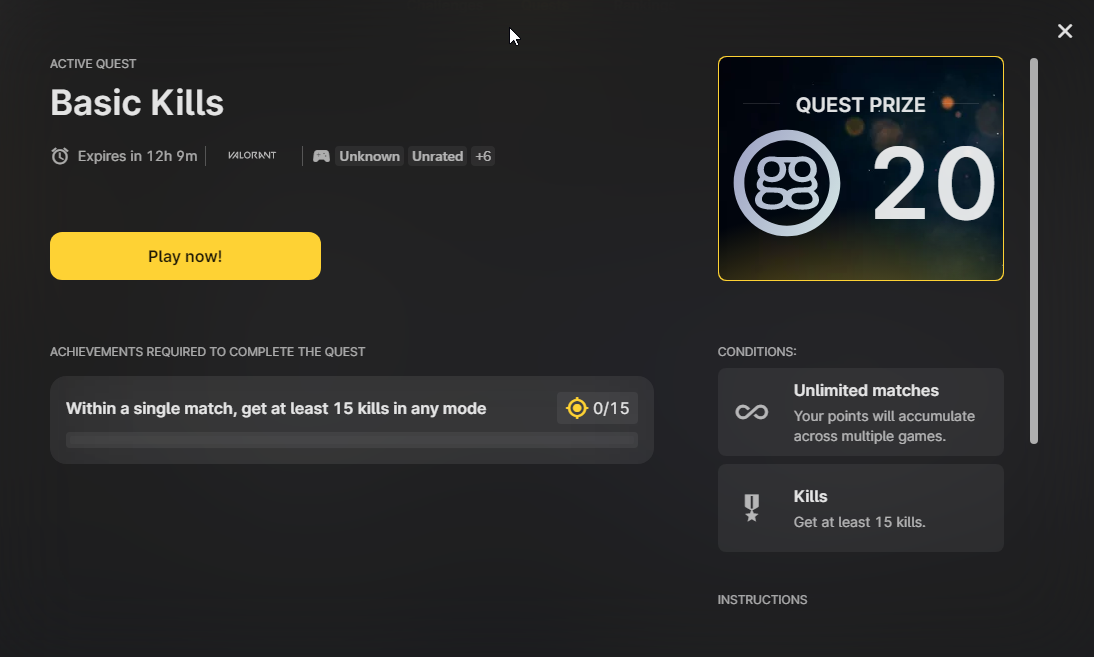Viewport: 1094px width, 657px height.
Task: Expand the +6 additional modes badge
Action: (x=483, y=156)
